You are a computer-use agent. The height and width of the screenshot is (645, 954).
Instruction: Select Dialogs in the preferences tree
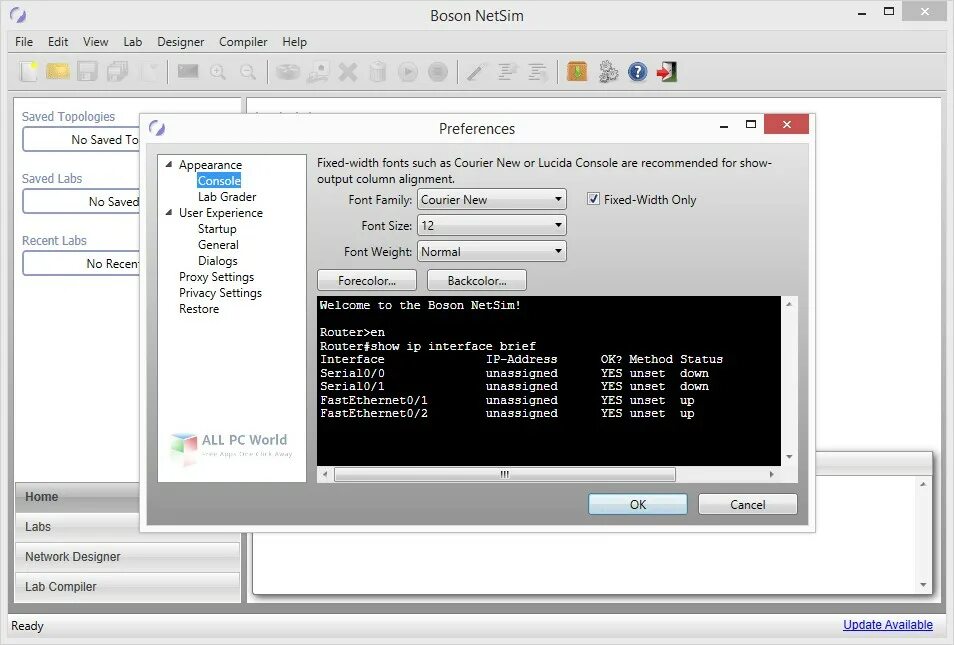(x=218, y=260)
